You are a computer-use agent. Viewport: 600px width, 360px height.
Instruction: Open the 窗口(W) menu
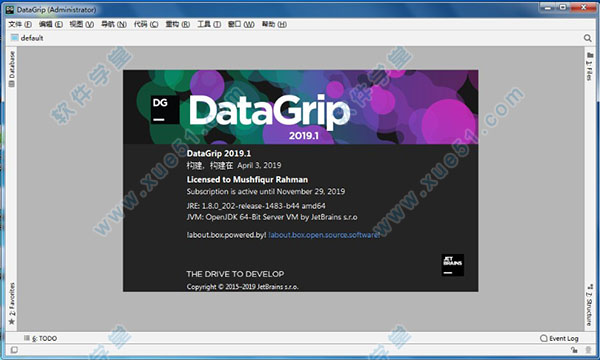pos(241,24)
